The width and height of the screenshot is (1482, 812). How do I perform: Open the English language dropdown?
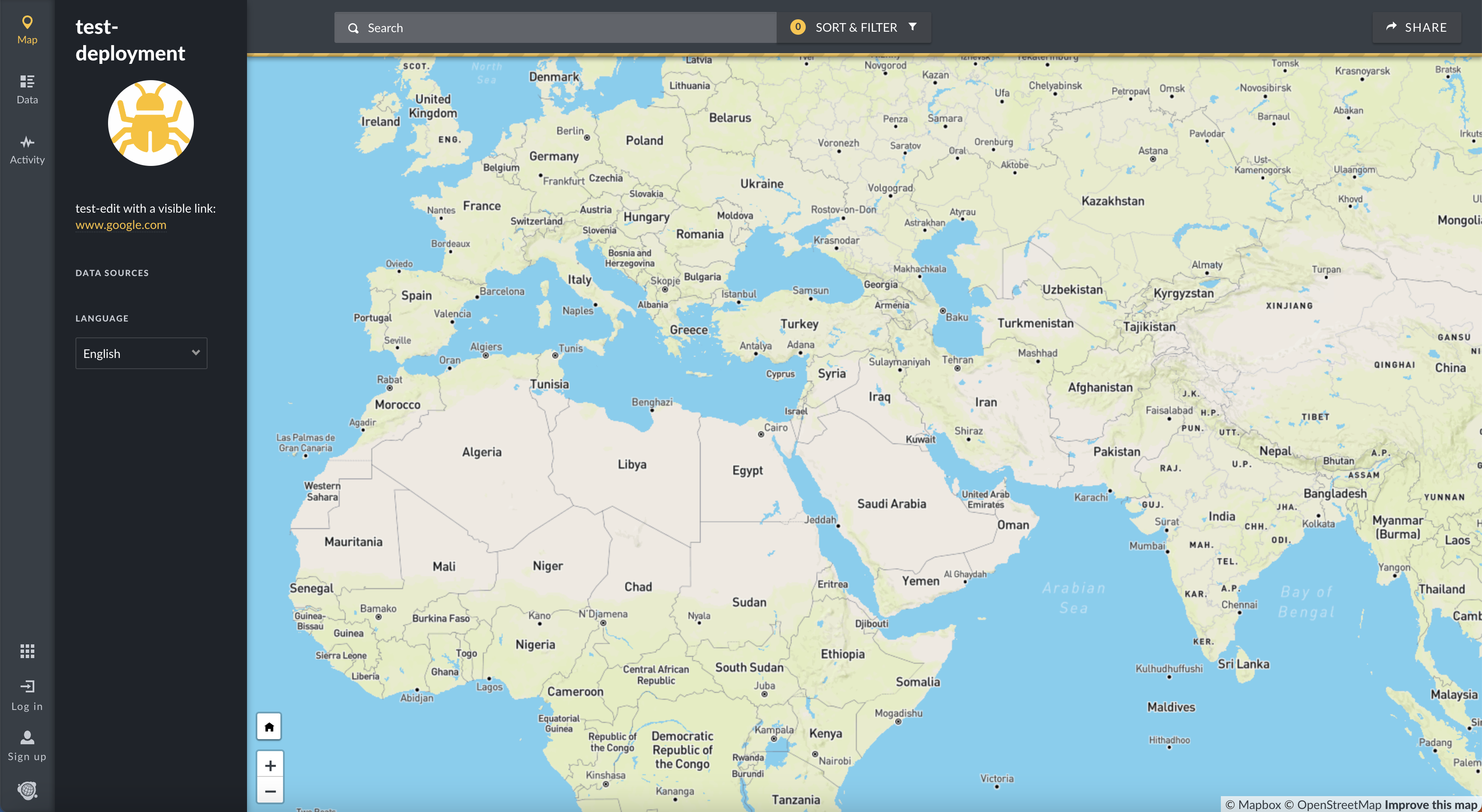pos(141,353)
